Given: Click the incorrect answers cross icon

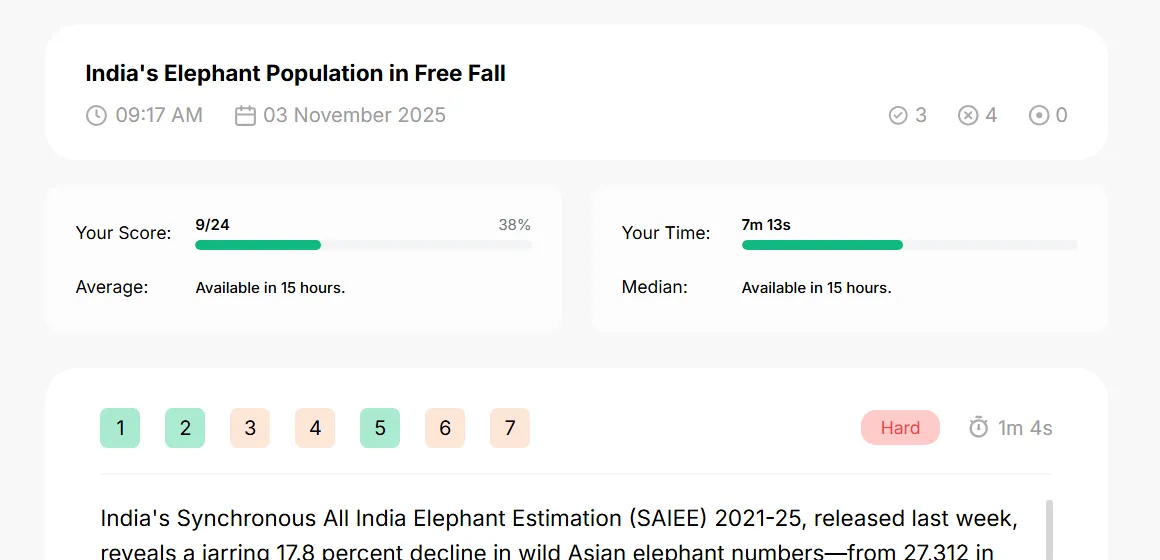Looking at the screenshot, I should (968, 115).
